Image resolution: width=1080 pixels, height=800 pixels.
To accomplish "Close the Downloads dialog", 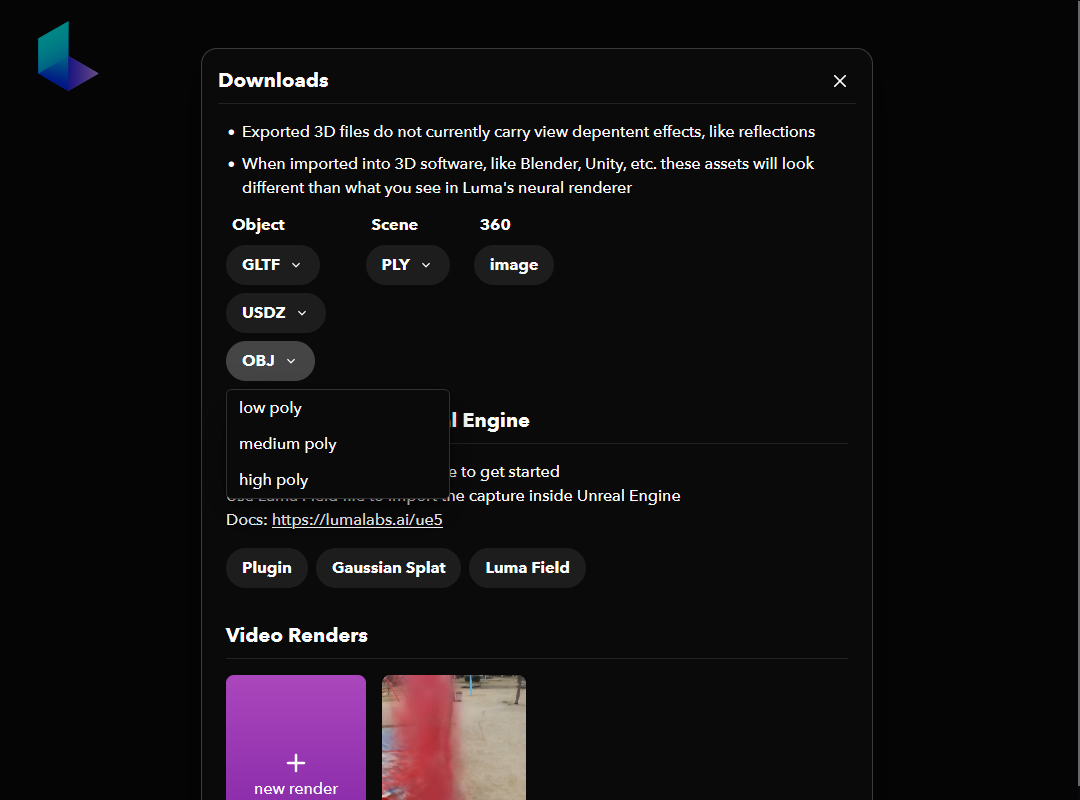I will 840,81.
